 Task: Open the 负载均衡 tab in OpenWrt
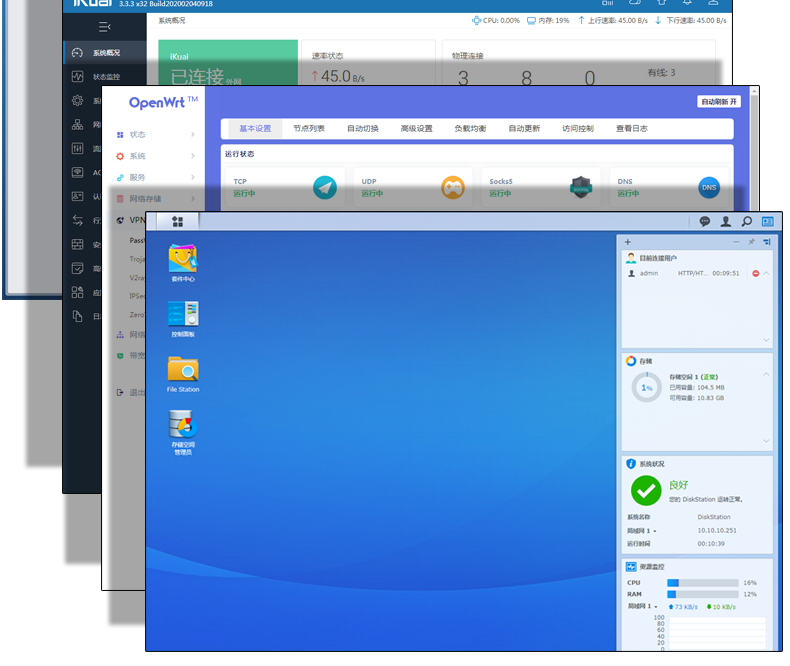(x=470, y=128)
